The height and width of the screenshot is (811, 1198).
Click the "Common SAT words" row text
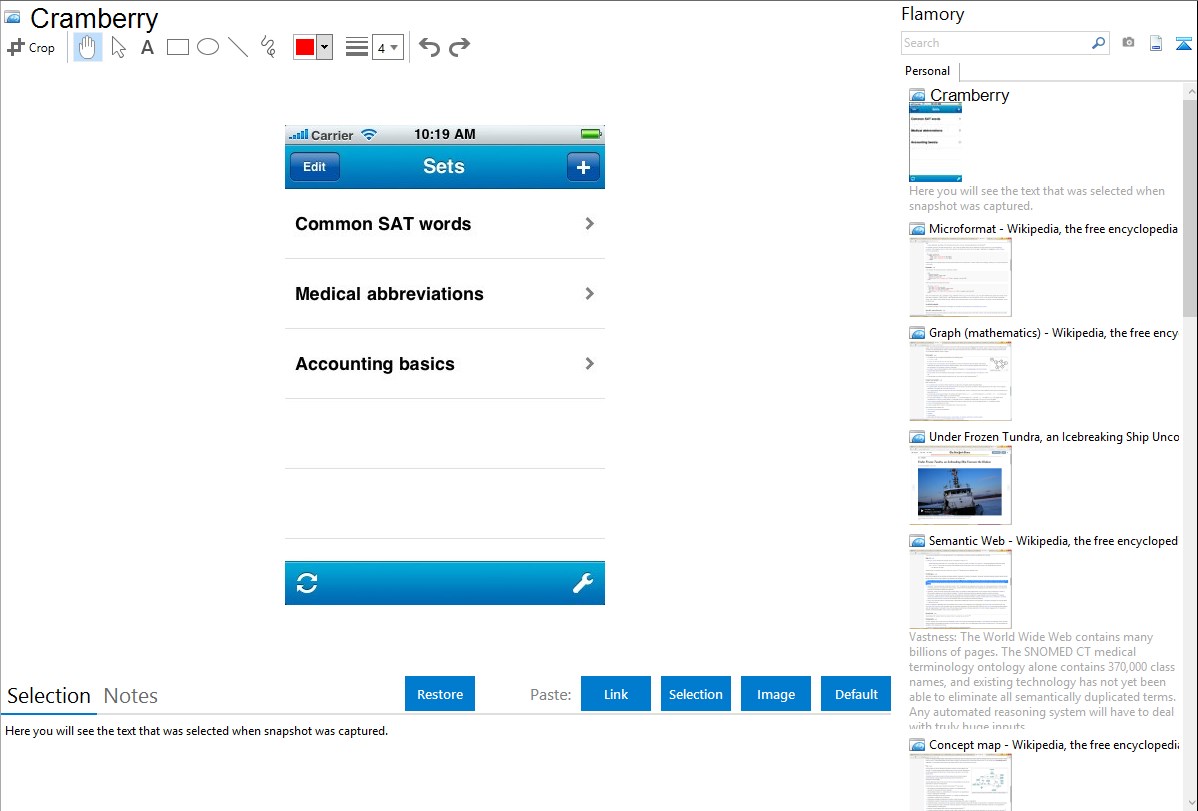coord(383,224)
